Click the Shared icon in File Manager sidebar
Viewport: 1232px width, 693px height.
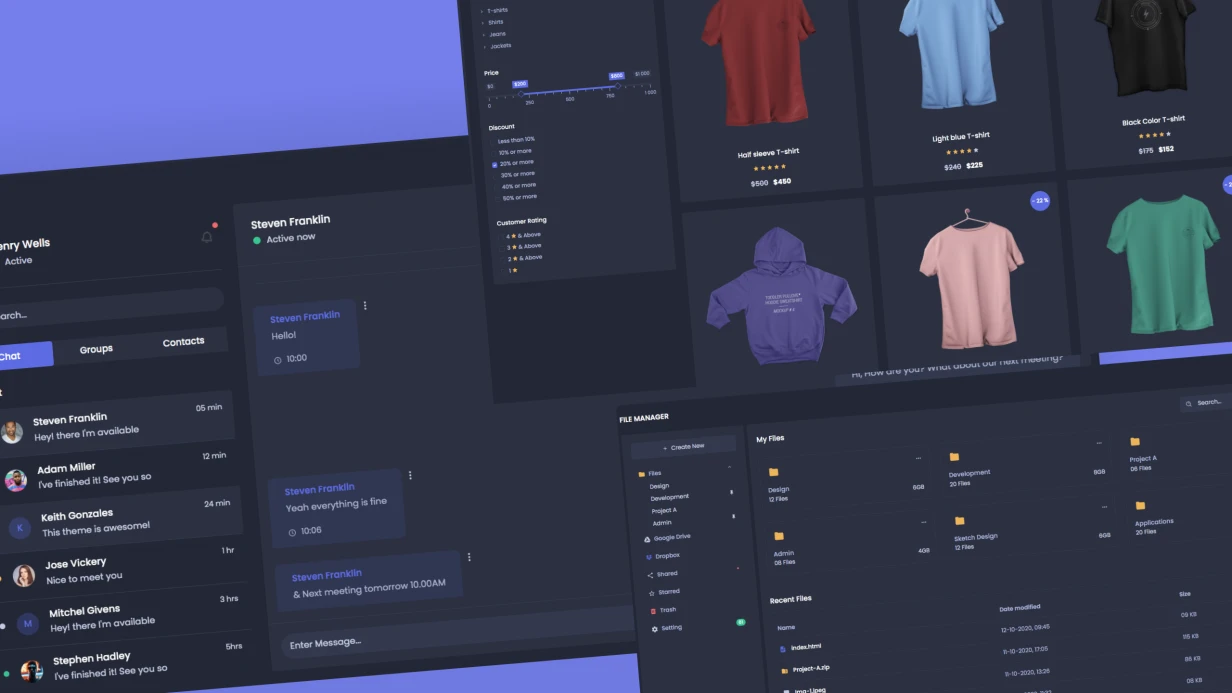point(650,575)
